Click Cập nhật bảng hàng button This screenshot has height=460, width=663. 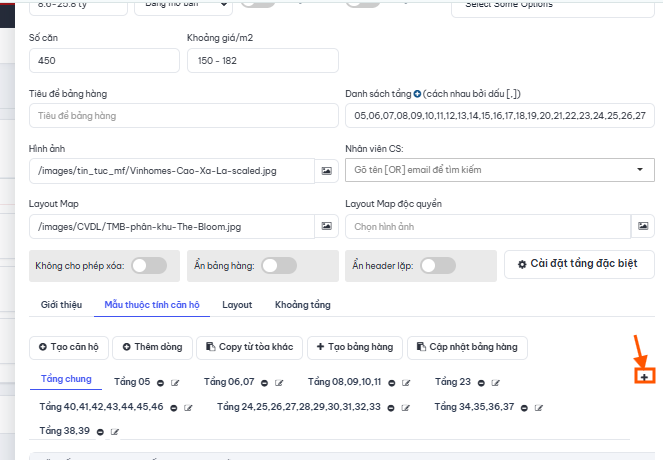[467, 348]
